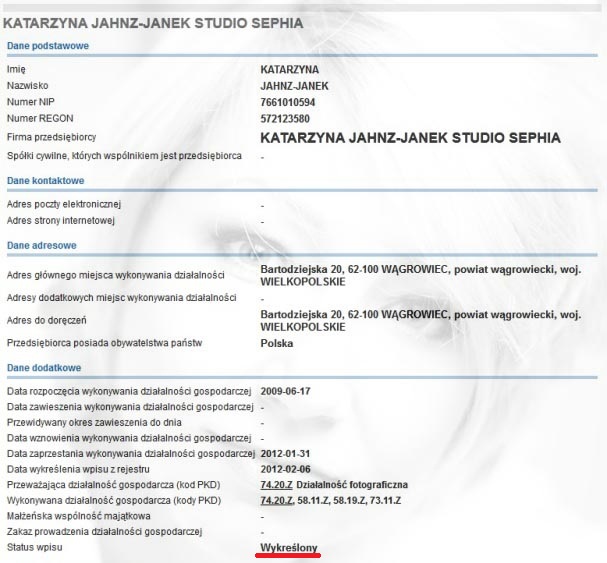Click the Małżeńska wspólność majątkowa label

(78, 516)
